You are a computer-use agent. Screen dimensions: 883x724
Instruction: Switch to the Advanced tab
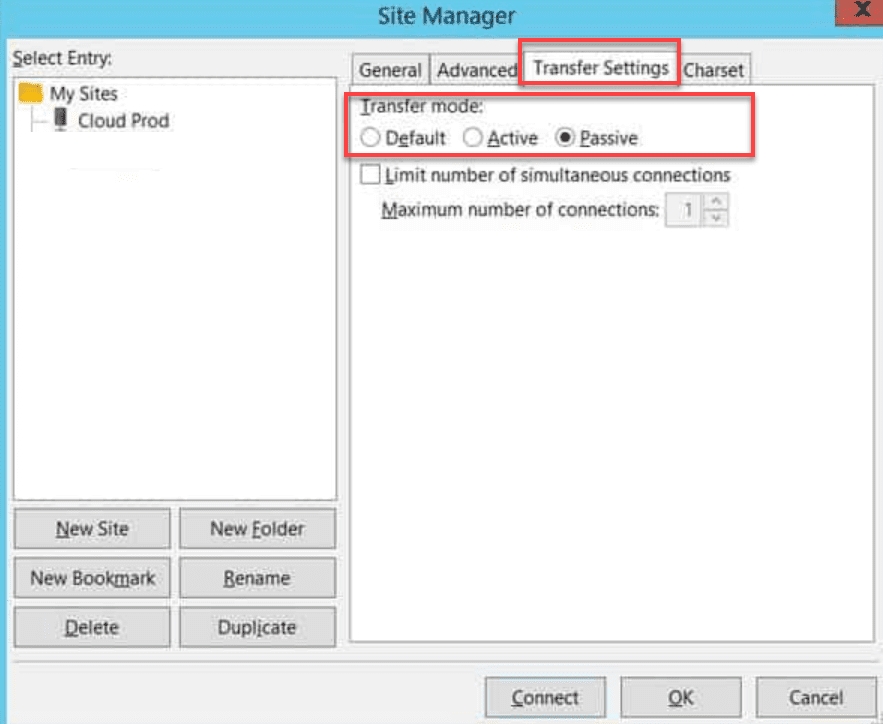coord(476,69)
